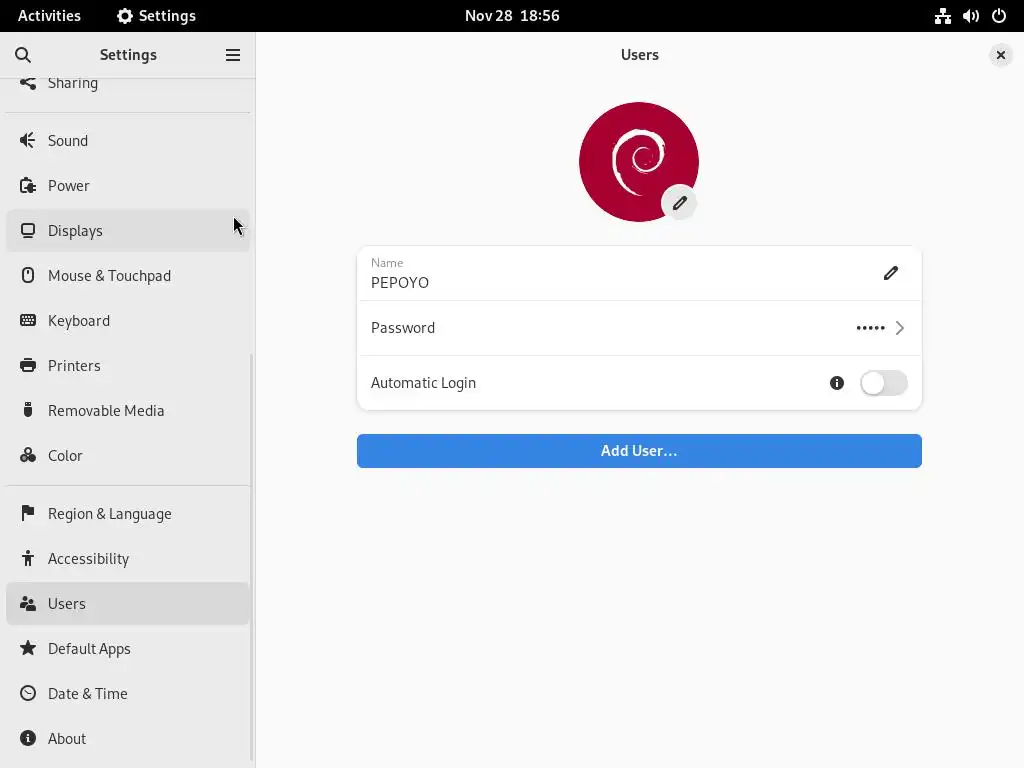Screen dimensions: 1024x768
Task: Go to Date & Time panel
Action: 128,694
